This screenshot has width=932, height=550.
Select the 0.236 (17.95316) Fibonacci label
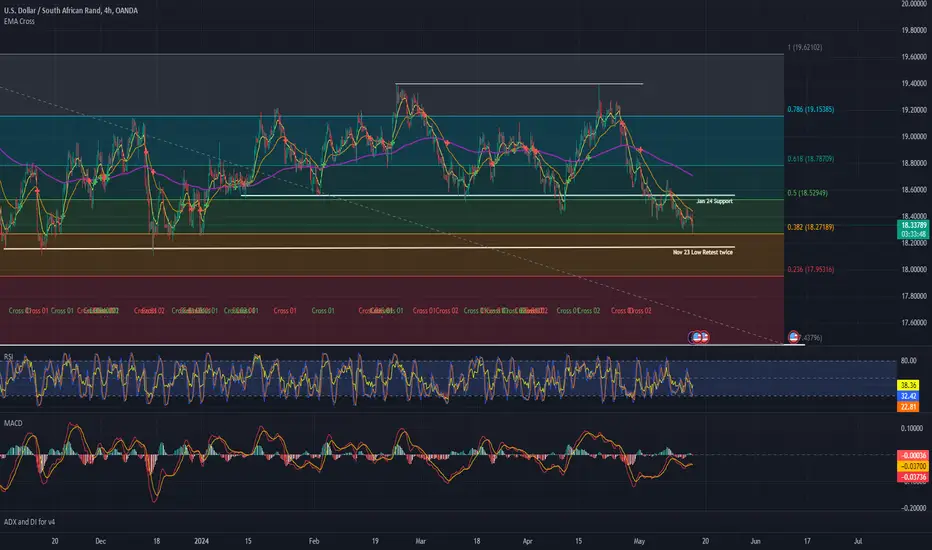[810, 269]
